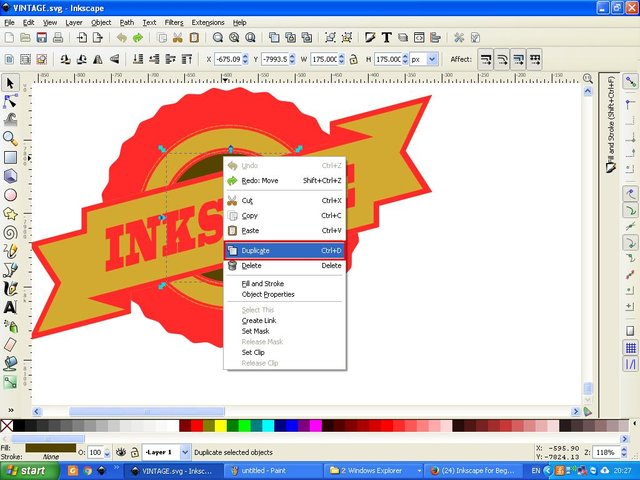Flip selected objects horizontally icon
This screenshot has height=480, width=640.
[x=98, y=59]
